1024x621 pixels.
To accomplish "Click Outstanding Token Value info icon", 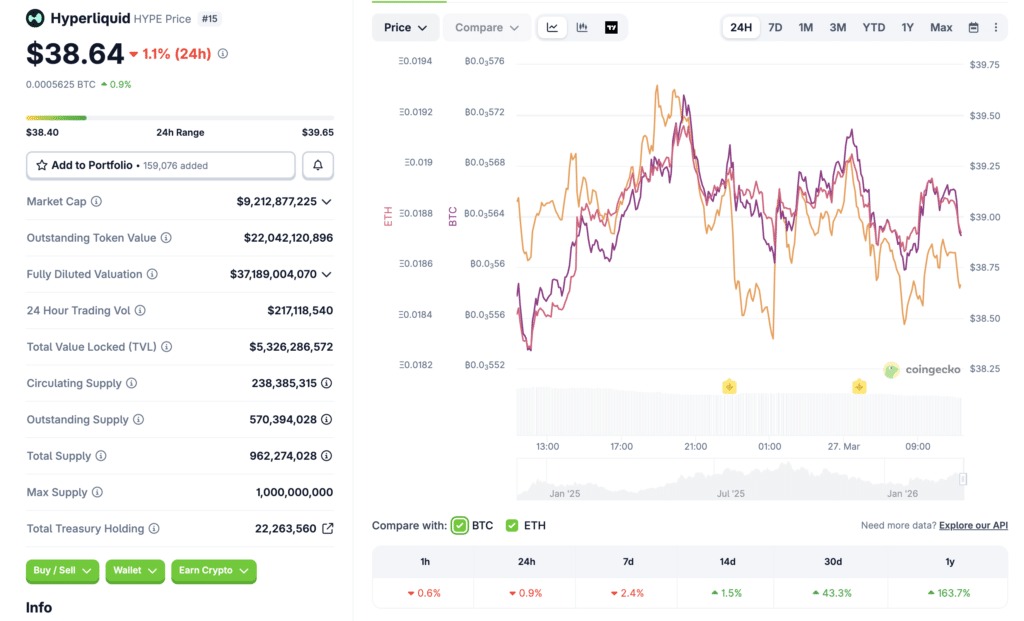I will (166, 238).
